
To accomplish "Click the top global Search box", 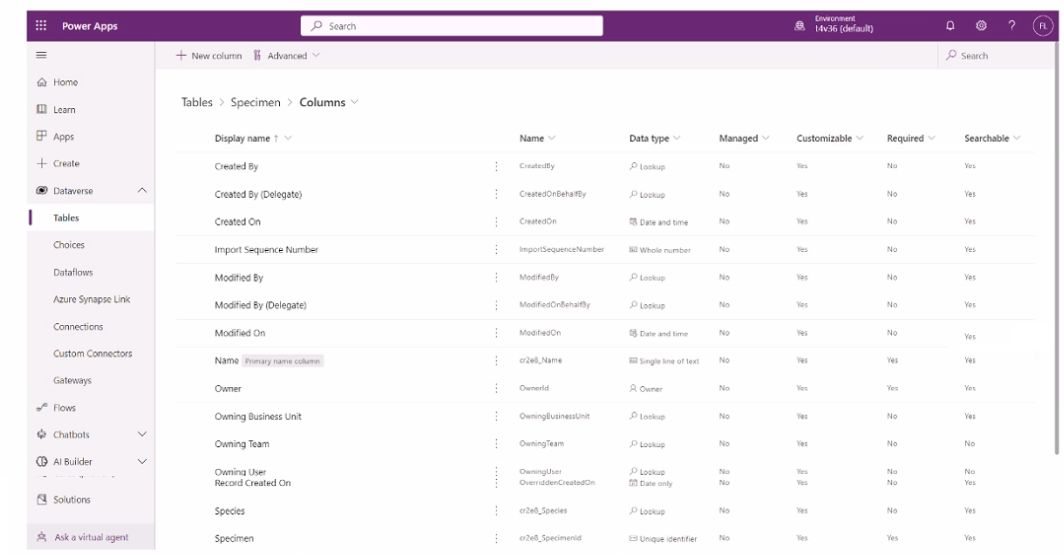I will coord(452,26).
